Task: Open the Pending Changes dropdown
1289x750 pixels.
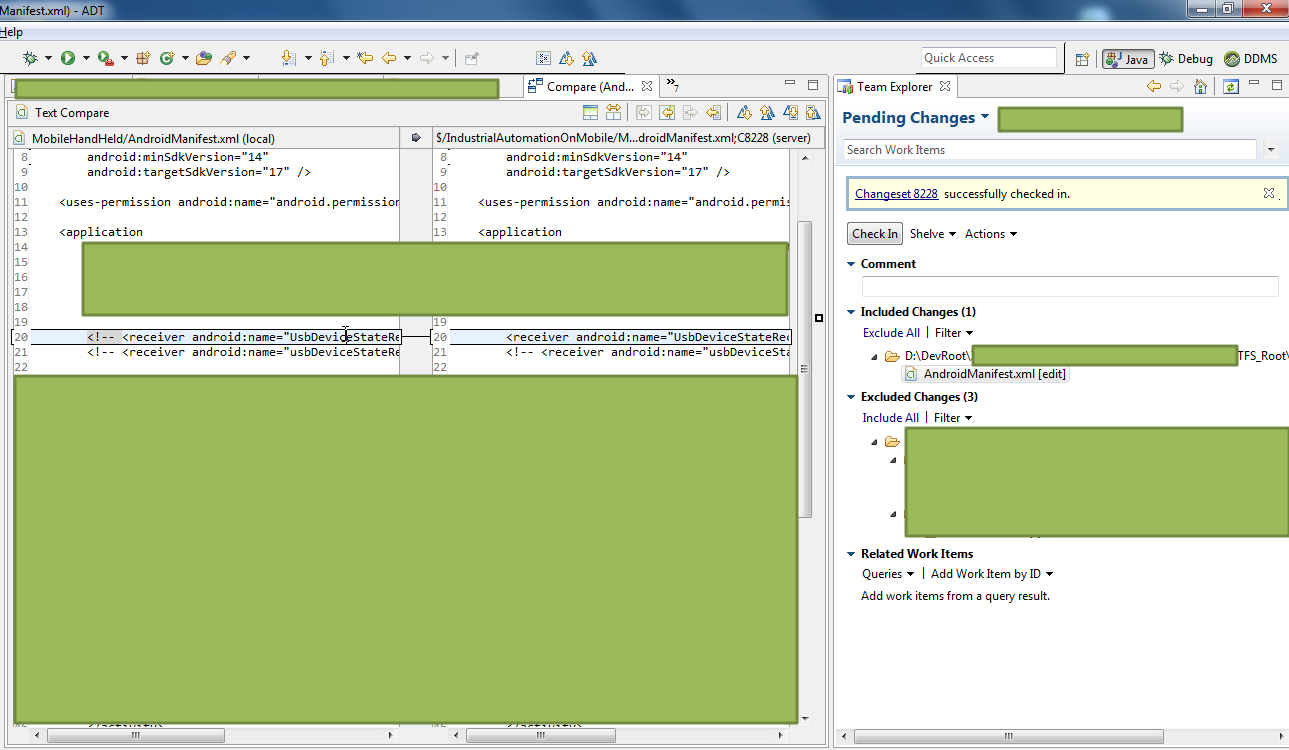Action: click(985, 117)
